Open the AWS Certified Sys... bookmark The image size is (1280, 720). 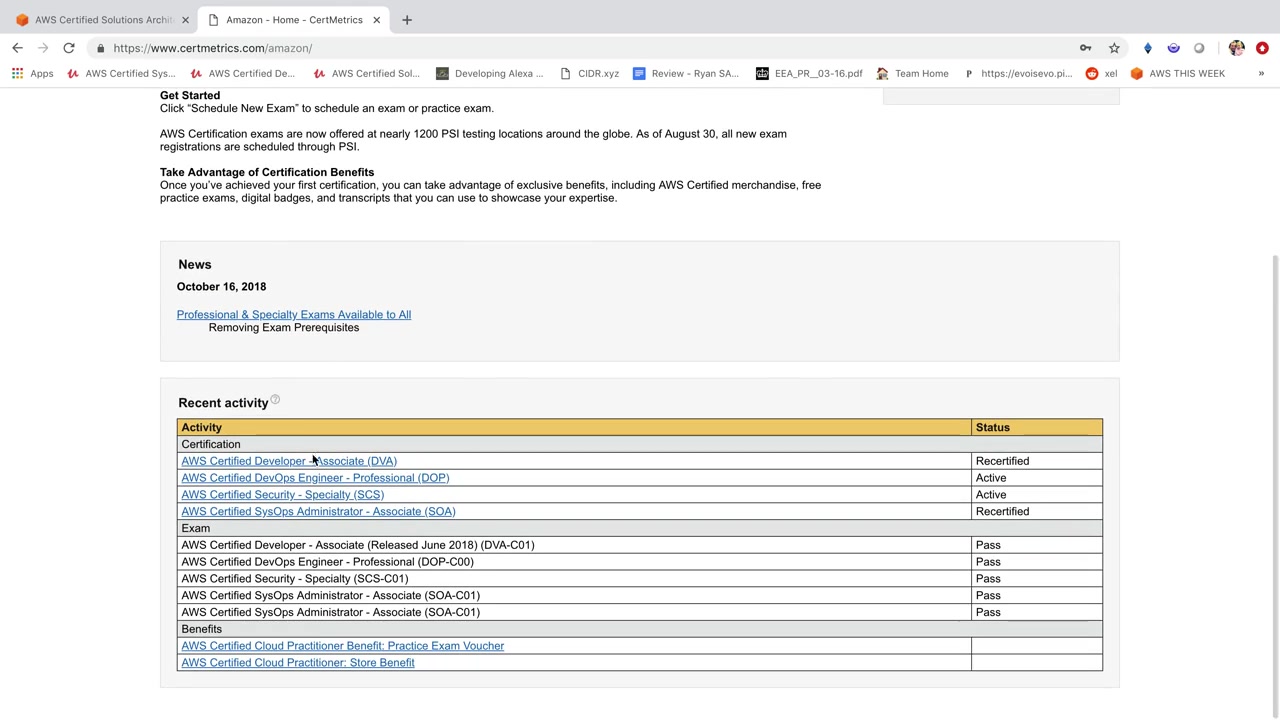tap(121, 73)
